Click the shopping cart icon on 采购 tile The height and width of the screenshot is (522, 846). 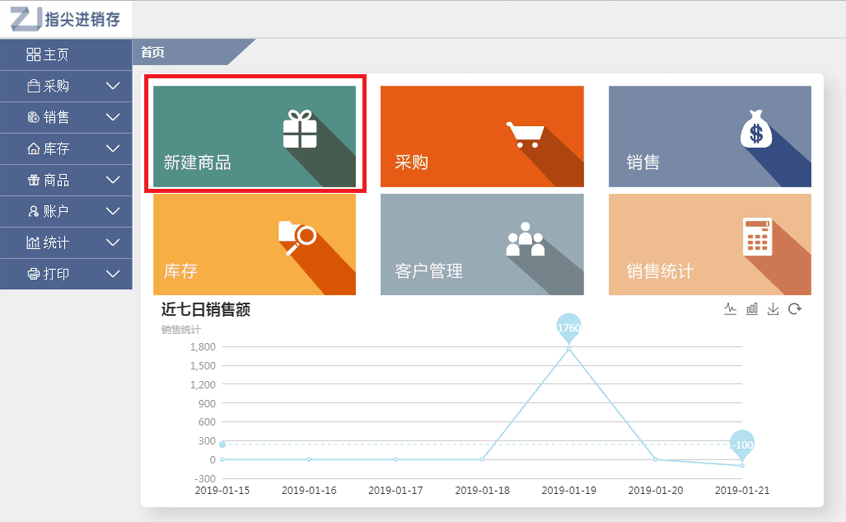pyautogui.click(x=525, y=134)
